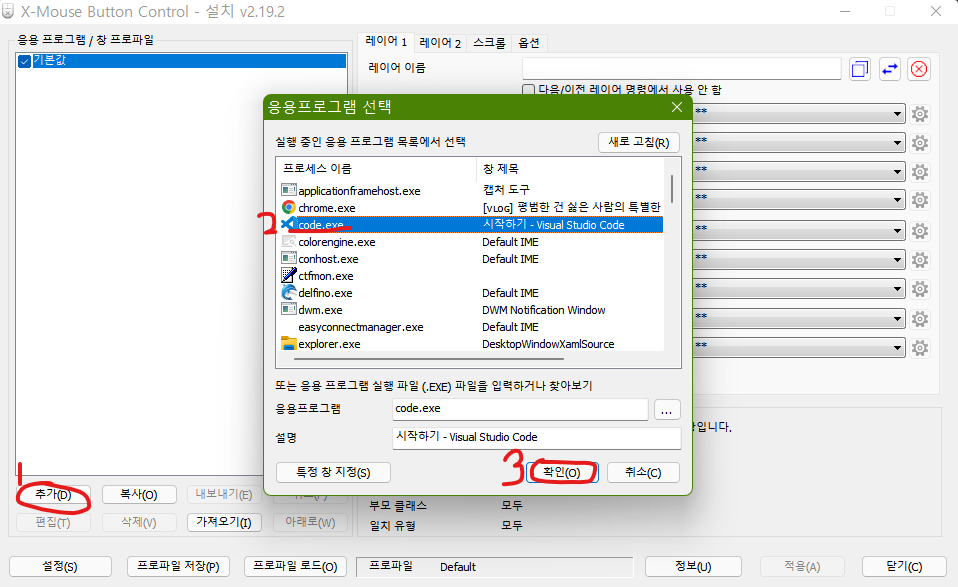This screenshot has width=958, height=587.
Task: Open the bottommost button action dropdown
Action: coord(897,348)
